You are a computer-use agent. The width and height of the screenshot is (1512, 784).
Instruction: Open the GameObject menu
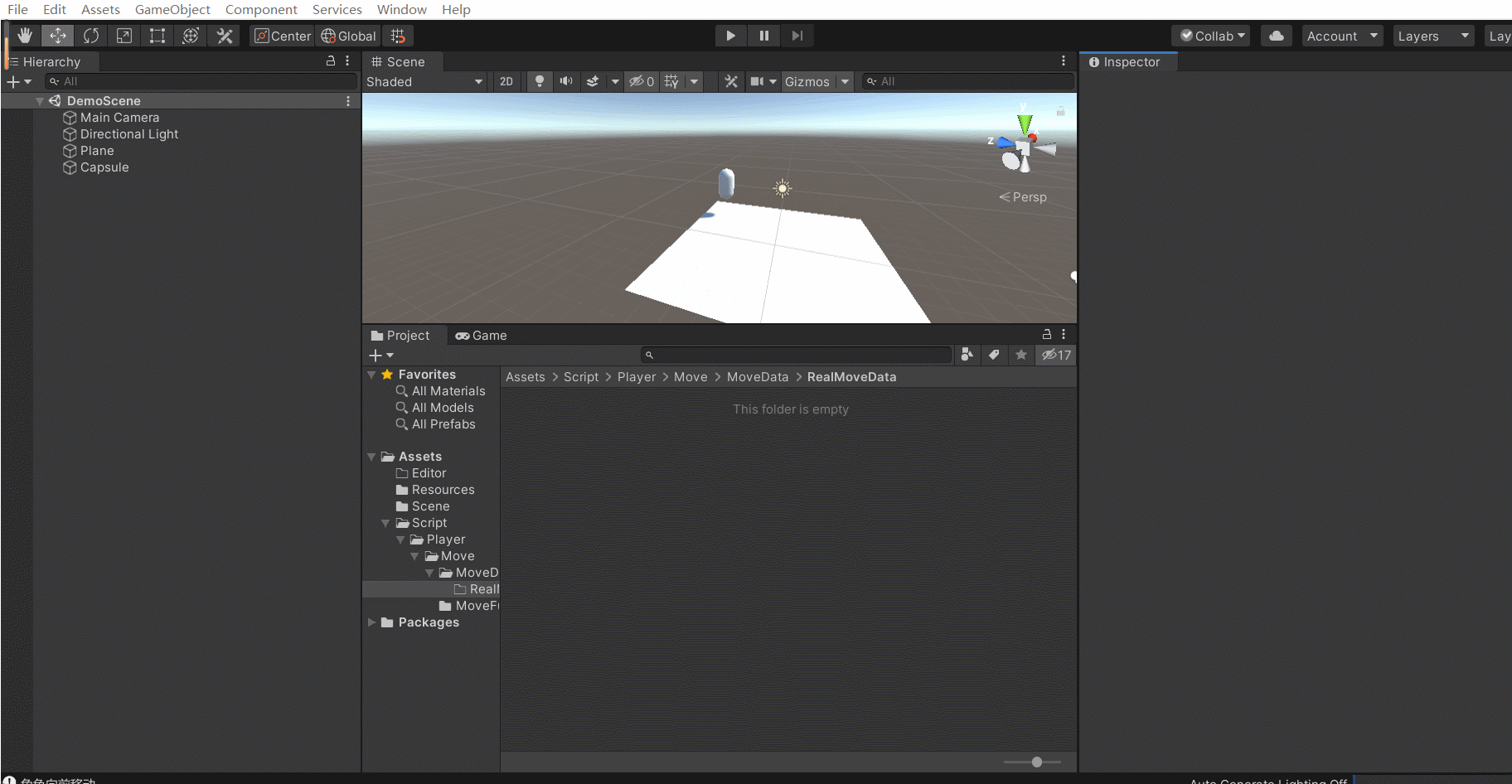point(172,9)
